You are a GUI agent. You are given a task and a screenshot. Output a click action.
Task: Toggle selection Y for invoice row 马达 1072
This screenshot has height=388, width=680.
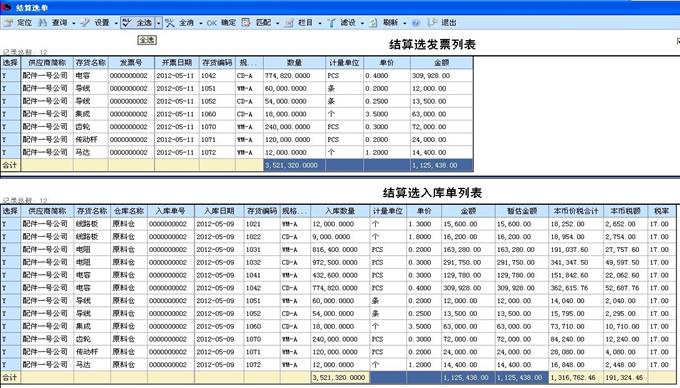click(10, 152)
